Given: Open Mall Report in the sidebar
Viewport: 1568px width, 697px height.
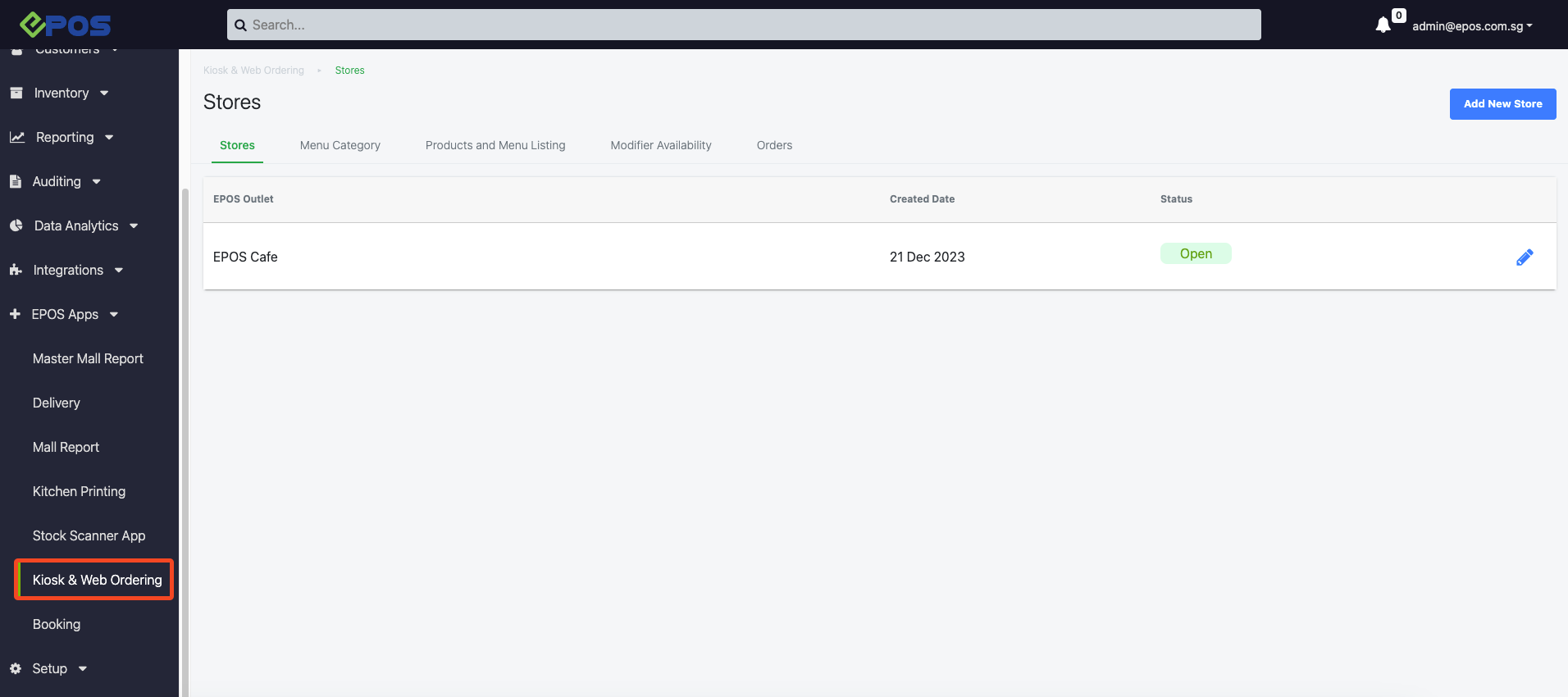Looking at the screenshot, I should coord(66,447).
